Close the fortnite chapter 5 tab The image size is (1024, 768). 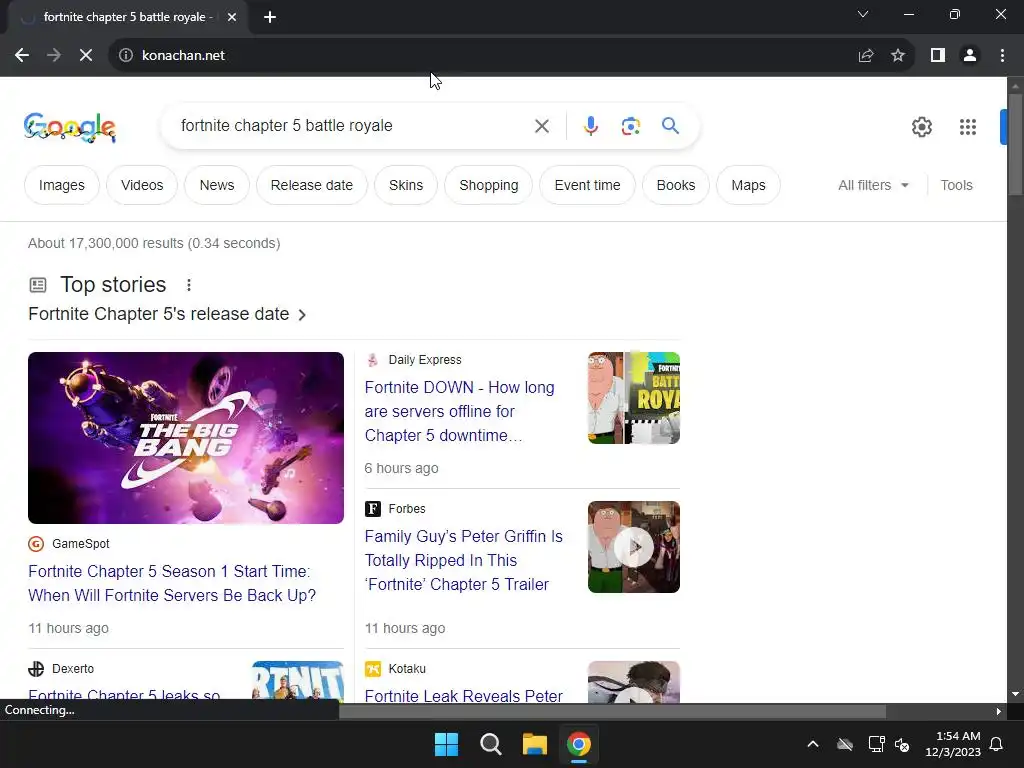coord(232,17)
